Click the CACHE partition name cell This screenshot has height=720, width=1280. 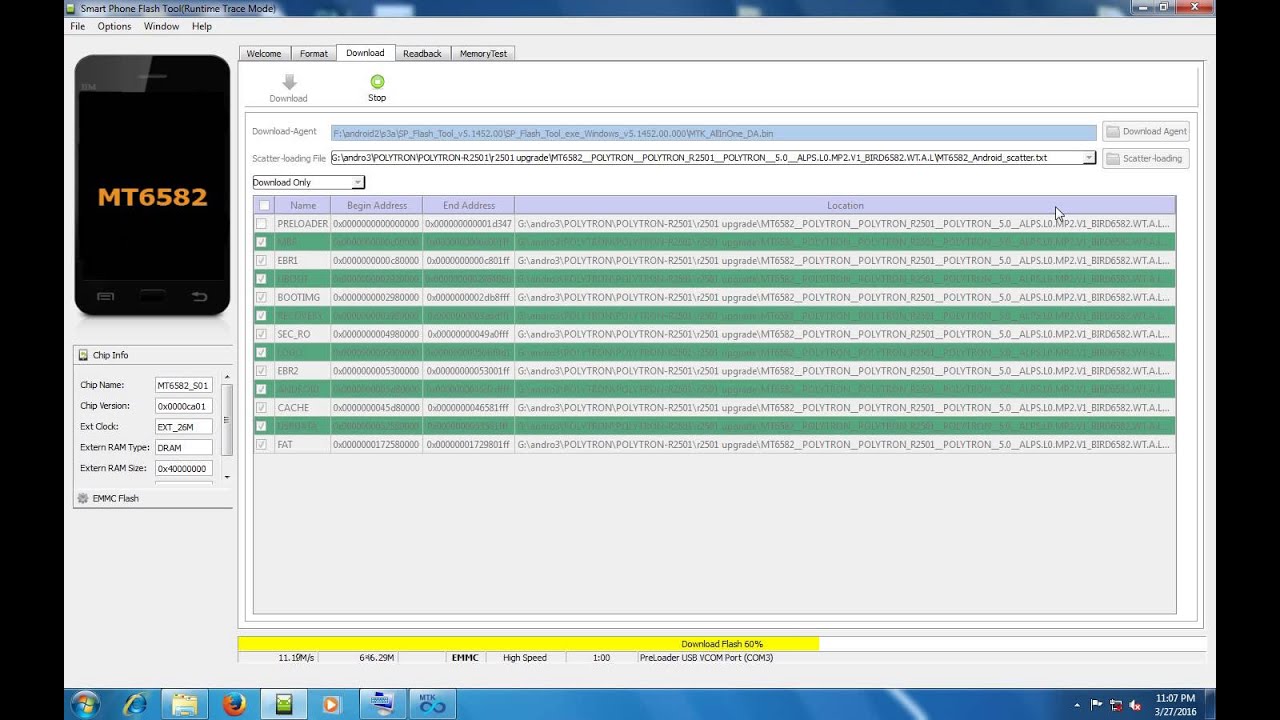tap(302, 408)
